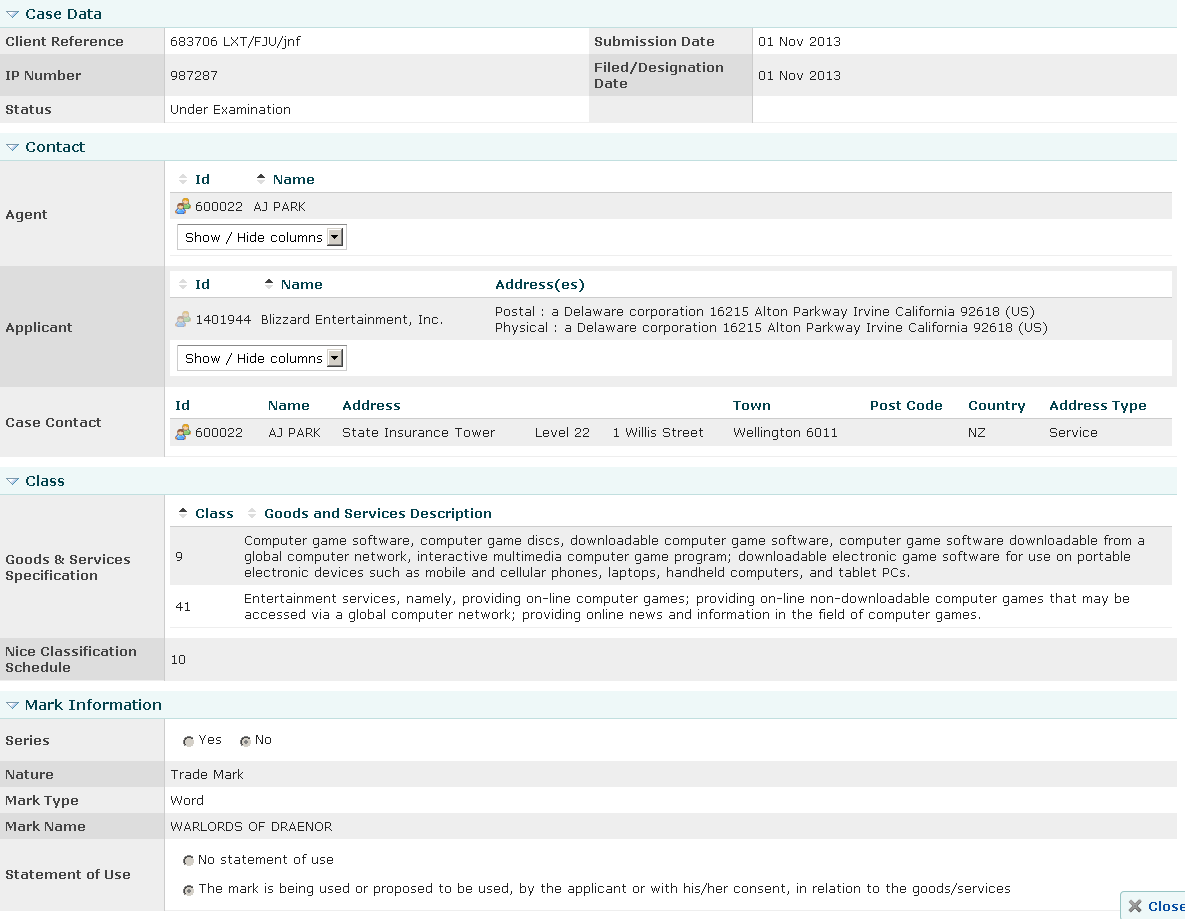Sort by Class column arrow
The height and width of the screenshot is (919, 1185).
[183, 513]
